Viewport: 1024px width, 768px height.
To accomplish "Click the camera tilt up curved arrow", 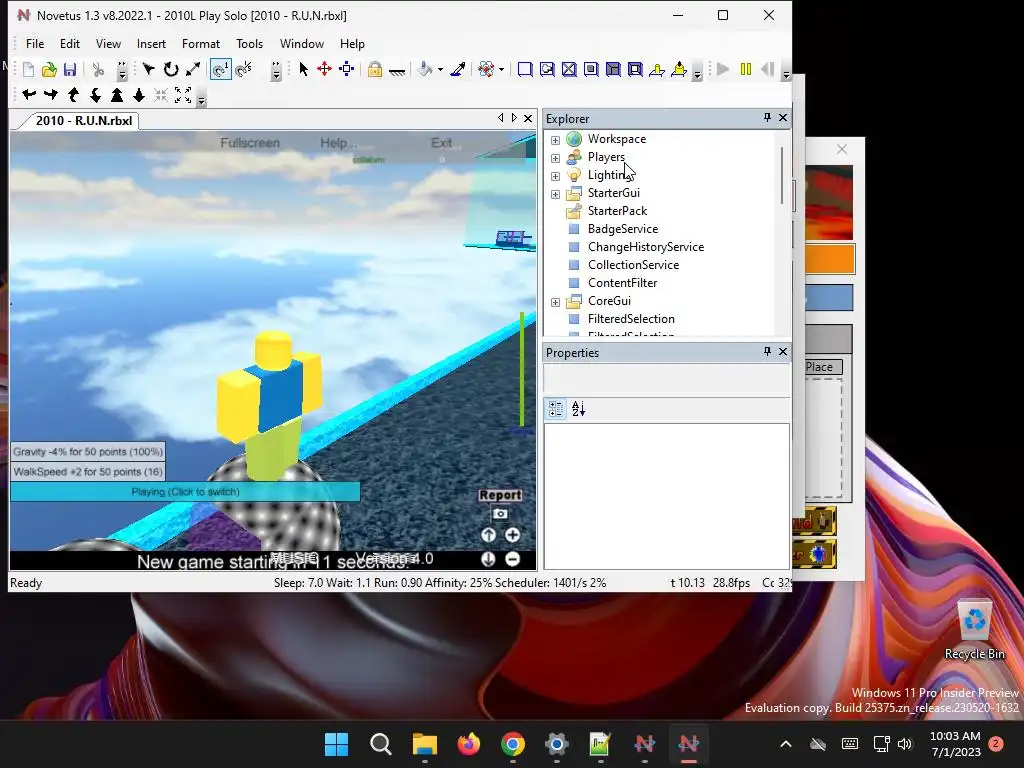I will pyautogui.click(x=73, y=95).
